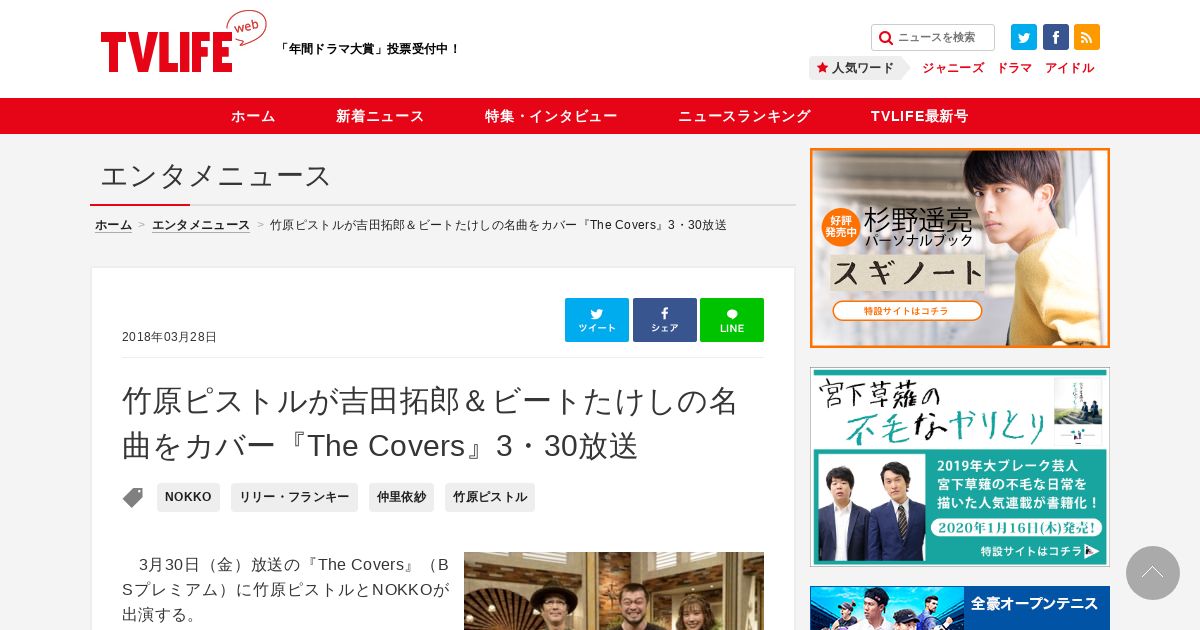
Task: Click the アイドル popular word link
Action: [x=1069, y=68]
